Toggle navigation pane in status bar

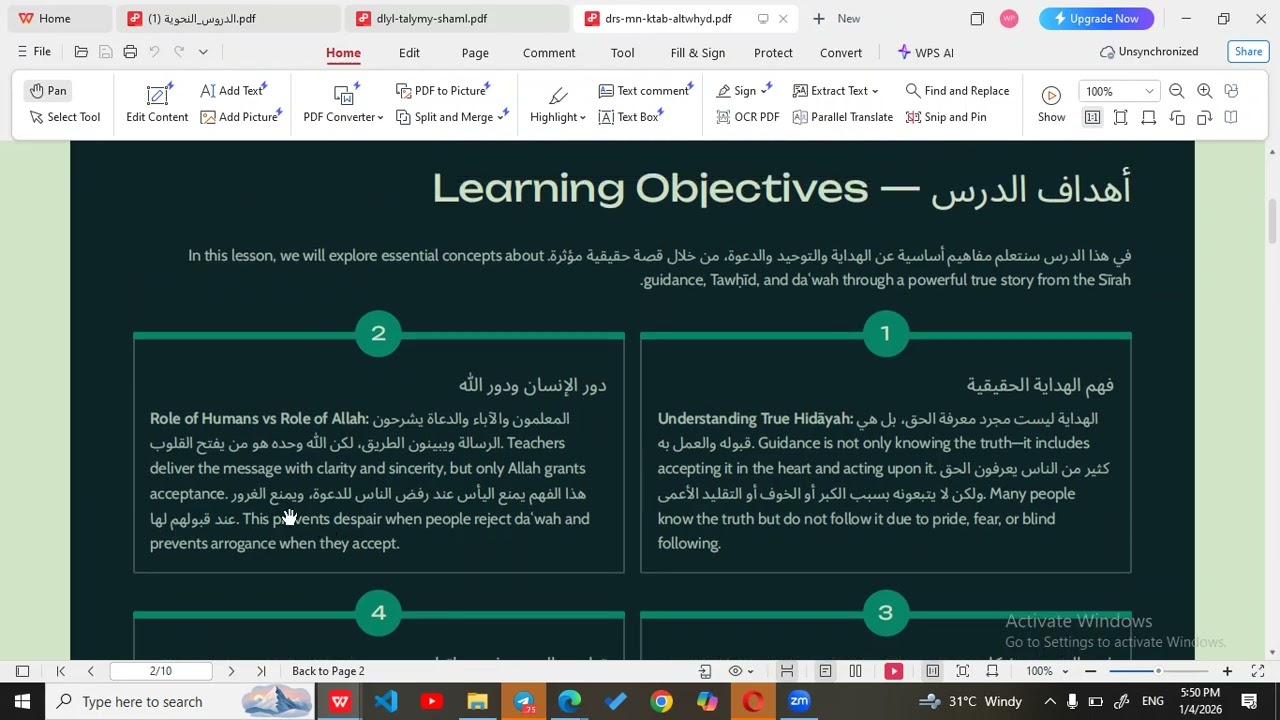tap(22, 671)
